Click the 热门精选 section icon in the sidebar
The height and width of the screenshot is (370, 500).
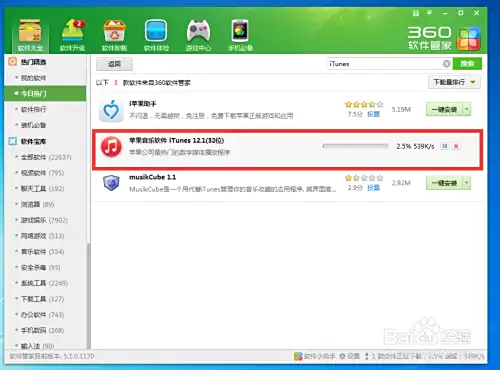[12, 62]
